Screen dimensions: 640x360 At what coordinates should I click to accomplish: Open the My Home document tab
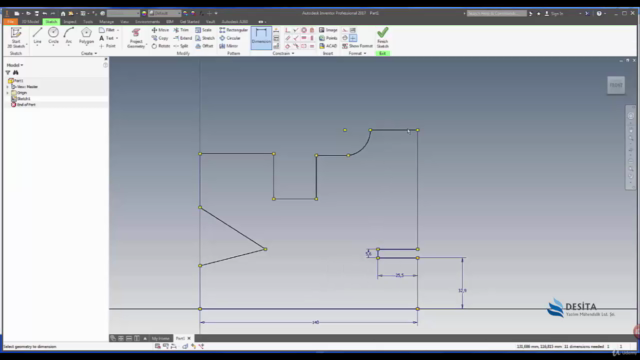pyautogui.click(x=160, y=338)
